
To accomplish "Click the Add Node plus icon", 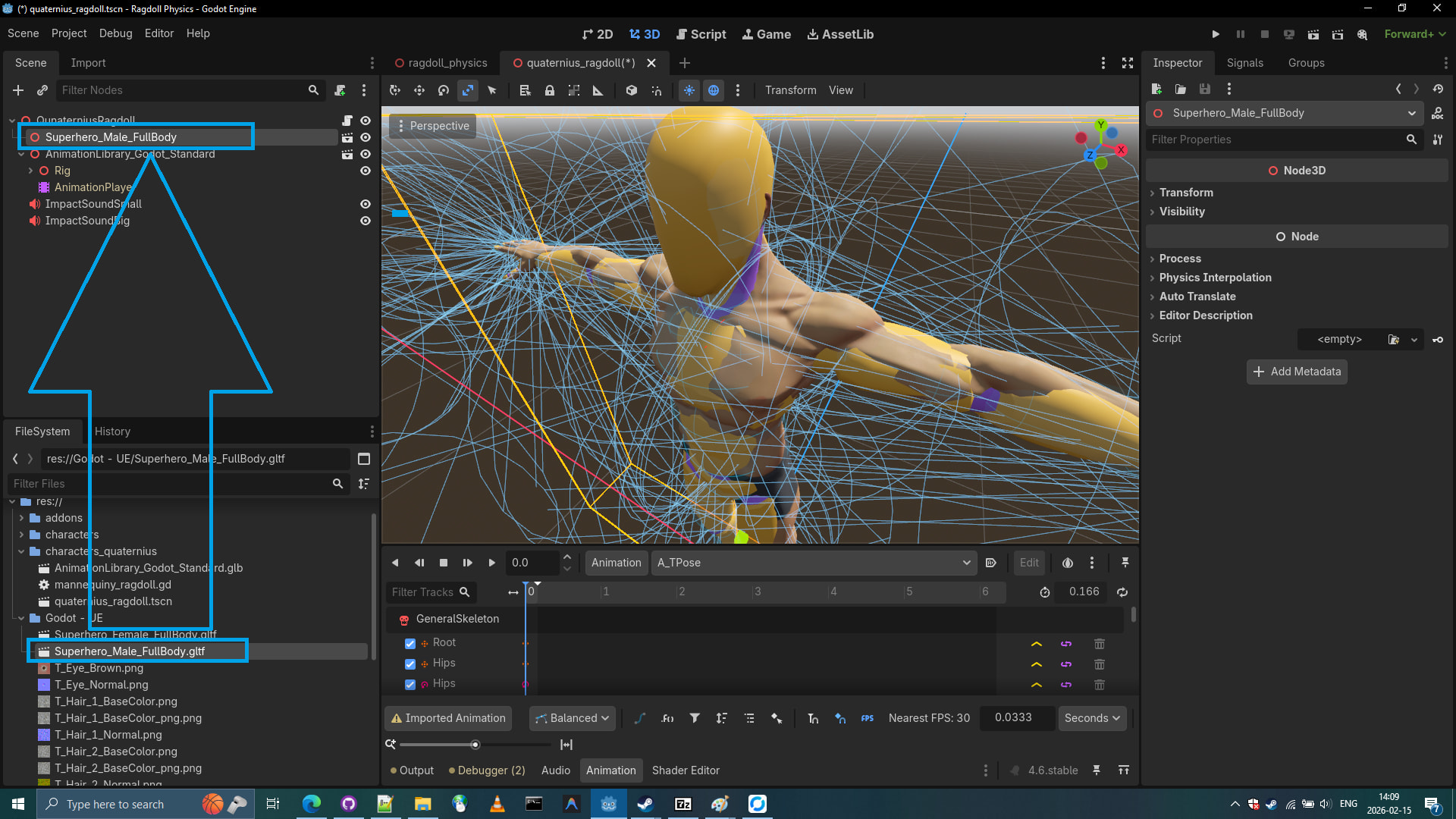I will tap(18, 90).
